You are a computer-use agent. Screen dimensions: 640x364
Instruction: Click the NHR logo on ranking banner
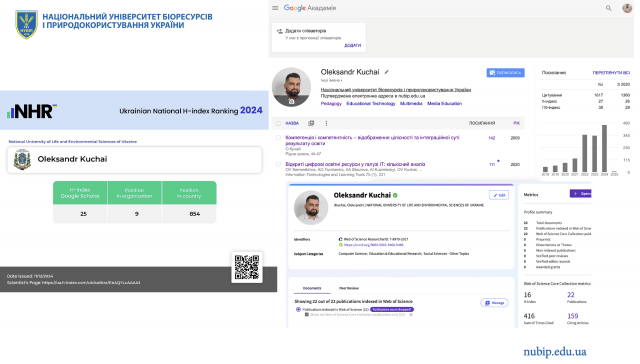(x=31, y=111)
